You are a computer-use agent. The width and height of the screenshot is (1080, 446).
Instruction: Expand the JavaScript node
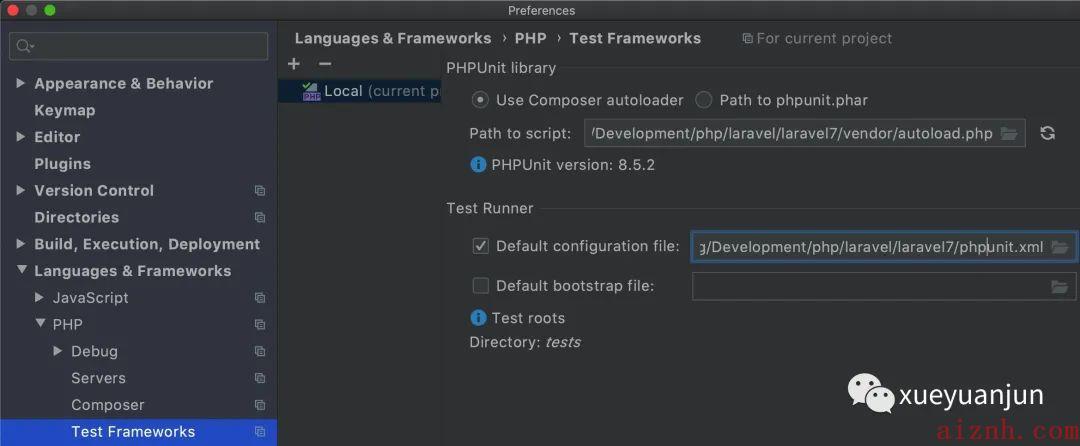pyautogui.click(x=40, y=297)
